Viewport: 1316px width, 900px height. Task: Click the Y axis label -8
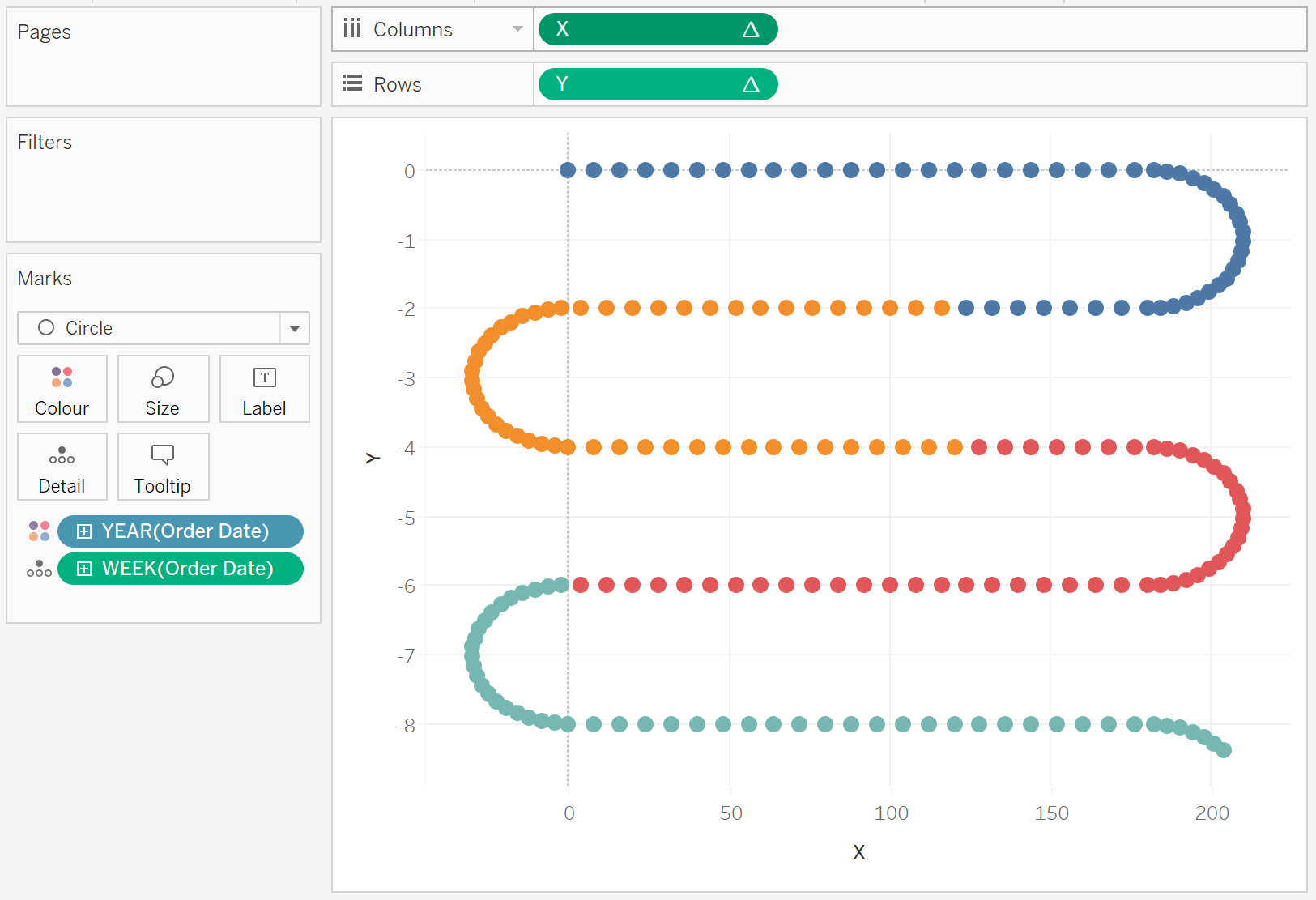tap(407, 726)
